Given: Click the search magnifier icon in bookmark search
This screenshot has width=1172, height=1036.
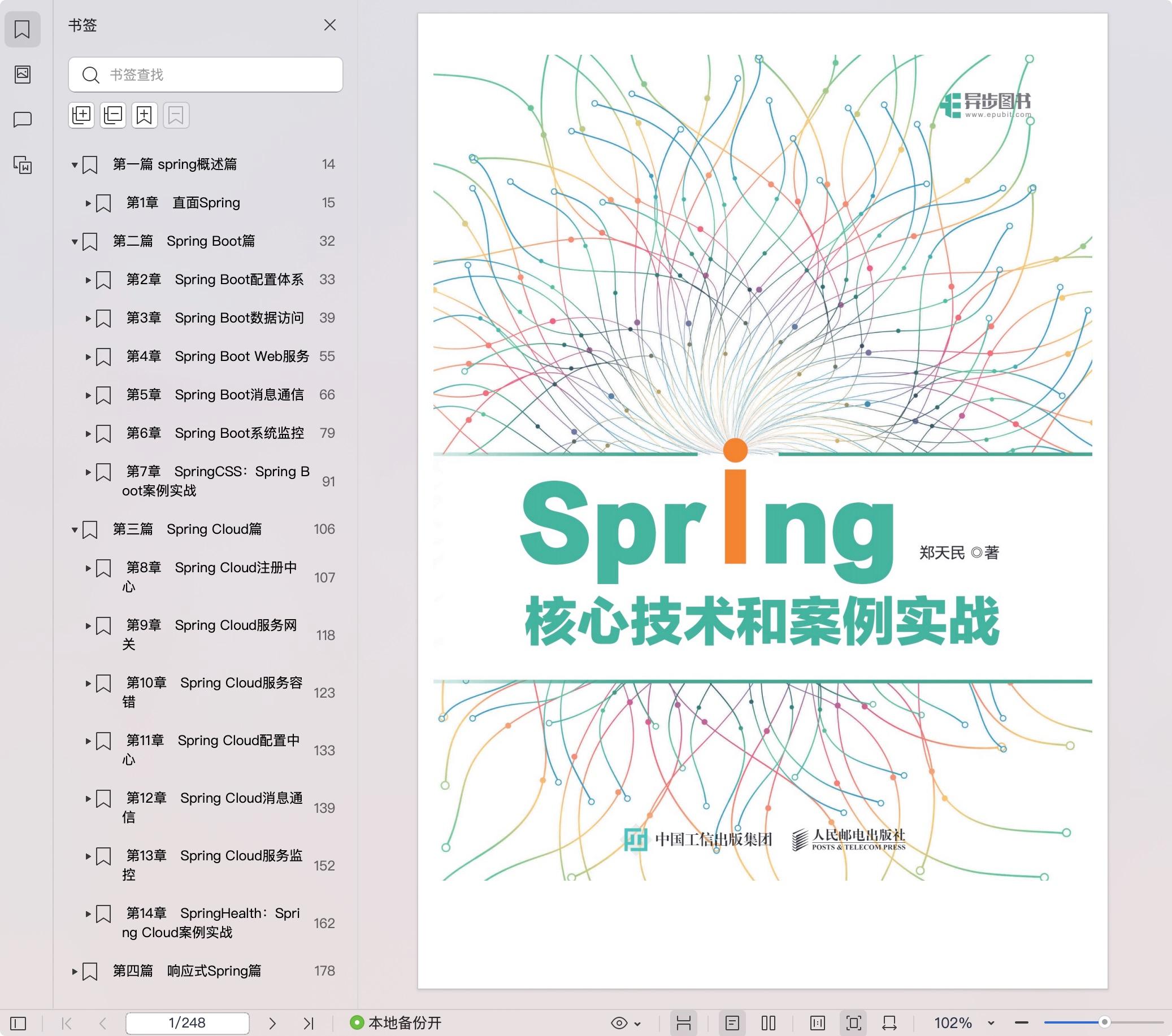Looking at the screenshot, I should (x=90, y=75).
